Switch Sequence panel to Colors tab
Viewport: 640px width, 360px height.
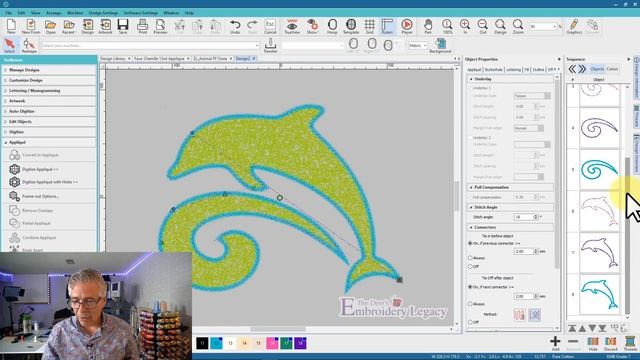(x=612, y=69)
